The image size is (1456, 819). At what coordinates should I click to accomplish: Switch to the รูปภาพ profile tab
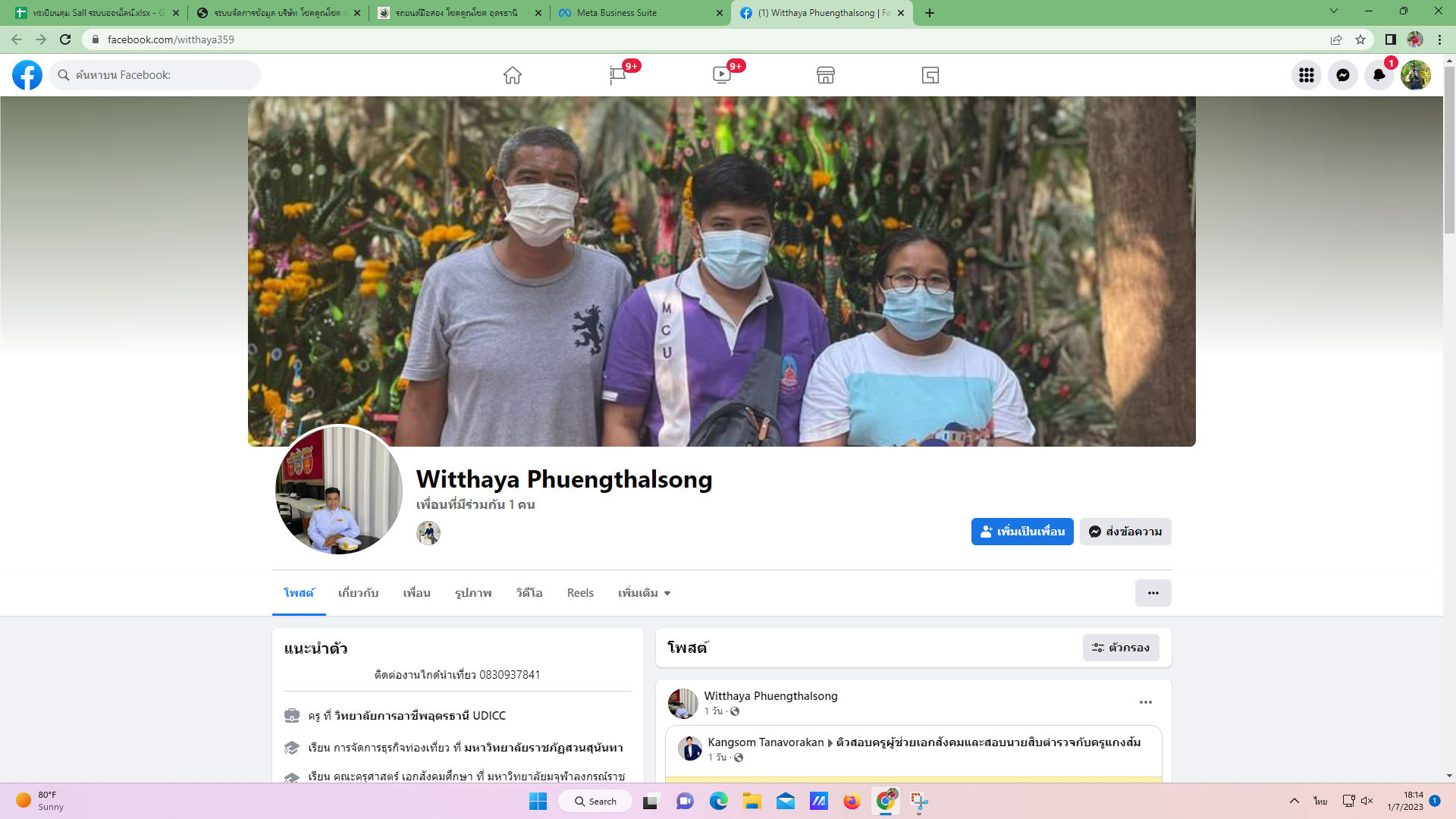coord(473,593)
